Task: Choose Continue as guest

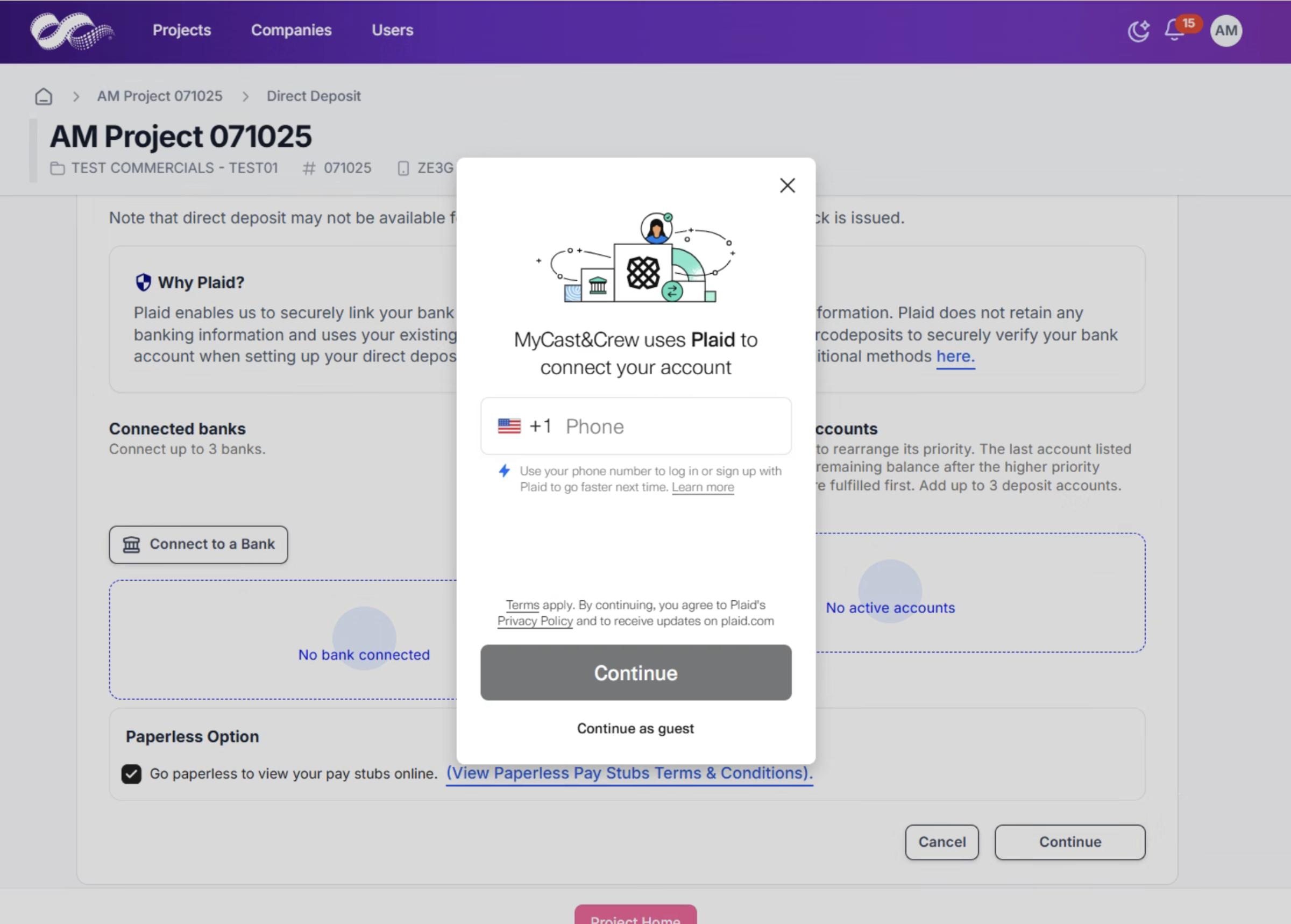Action: 635,728
